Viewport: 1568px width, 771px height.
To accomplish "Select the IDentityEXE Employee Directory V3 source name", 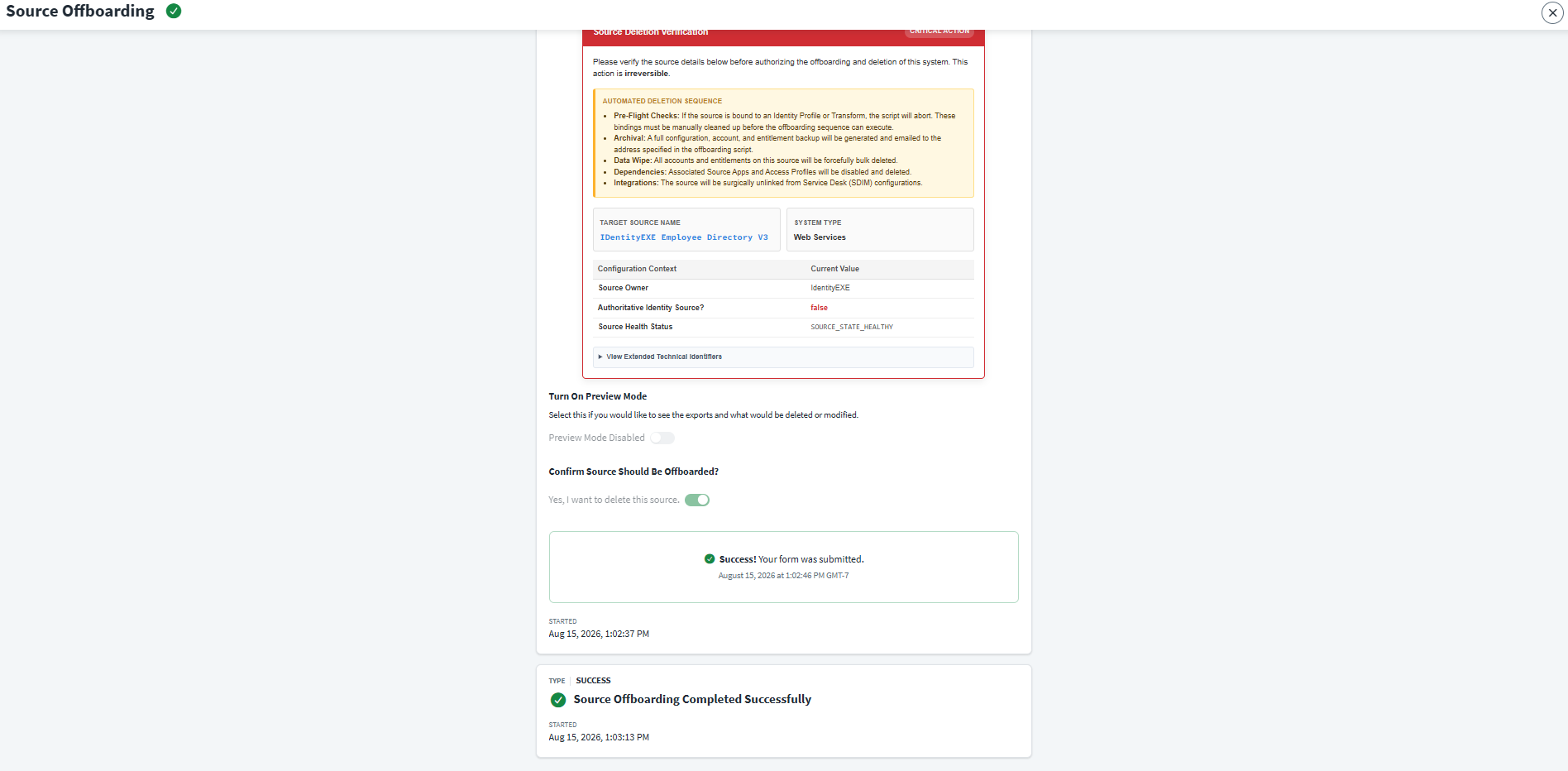I will [x=684, y=237].
